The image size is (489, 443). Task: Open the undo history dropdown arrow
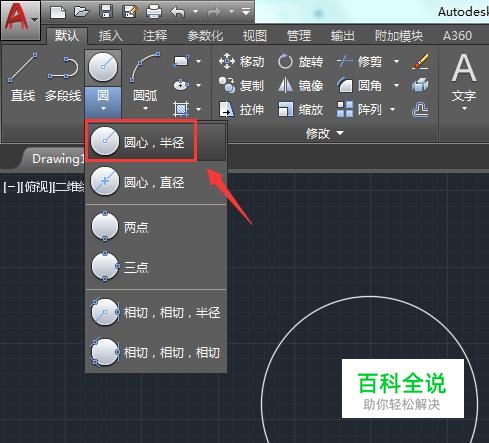point(195,12)
